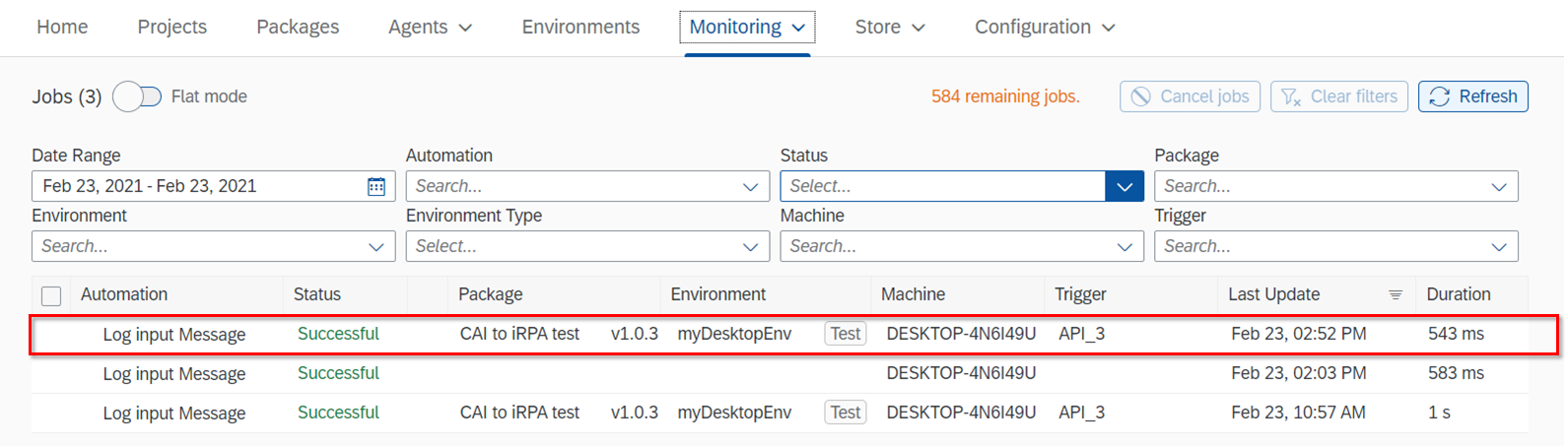Open the Date Range calendar picker icon
1568x446 pixels.
376,186
